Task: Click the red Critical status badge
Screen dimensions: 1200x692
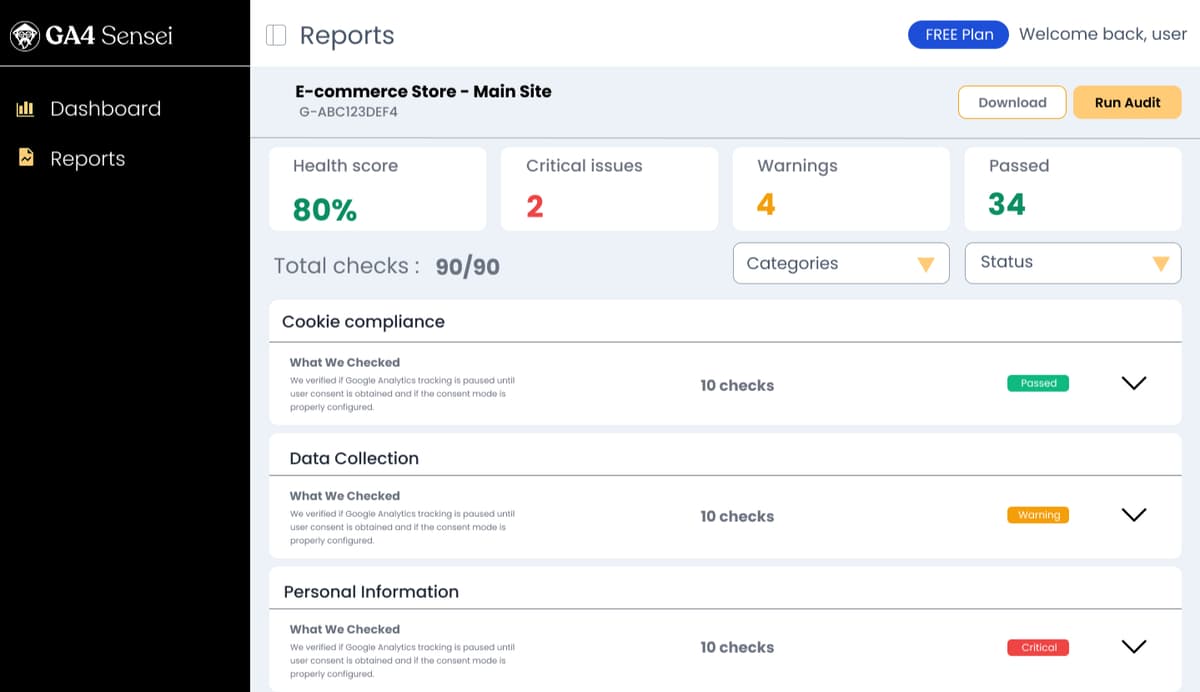Action: (x=1038, y=647)
